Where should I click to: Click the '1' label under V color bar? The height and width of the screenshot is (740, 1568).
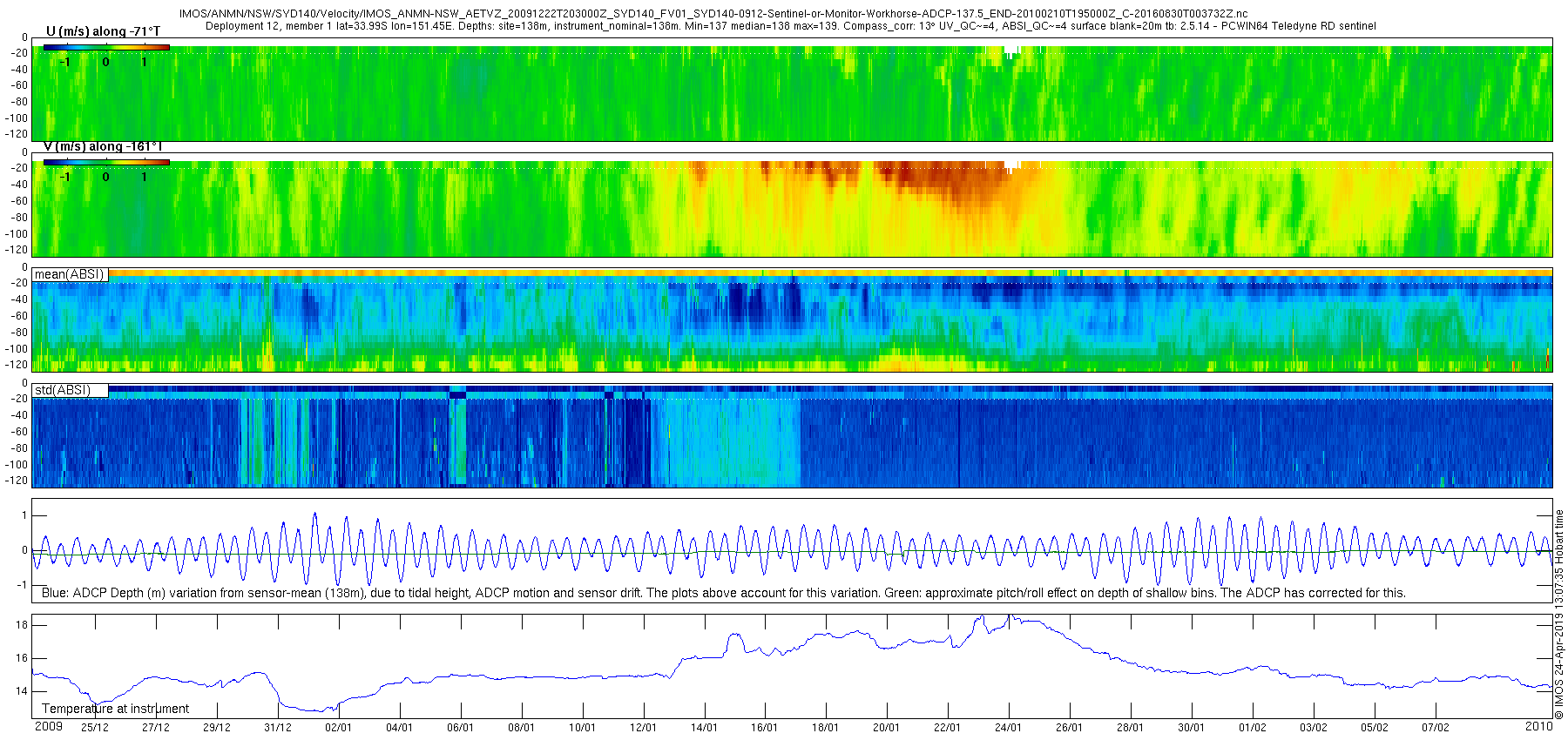tap(144, 177)
